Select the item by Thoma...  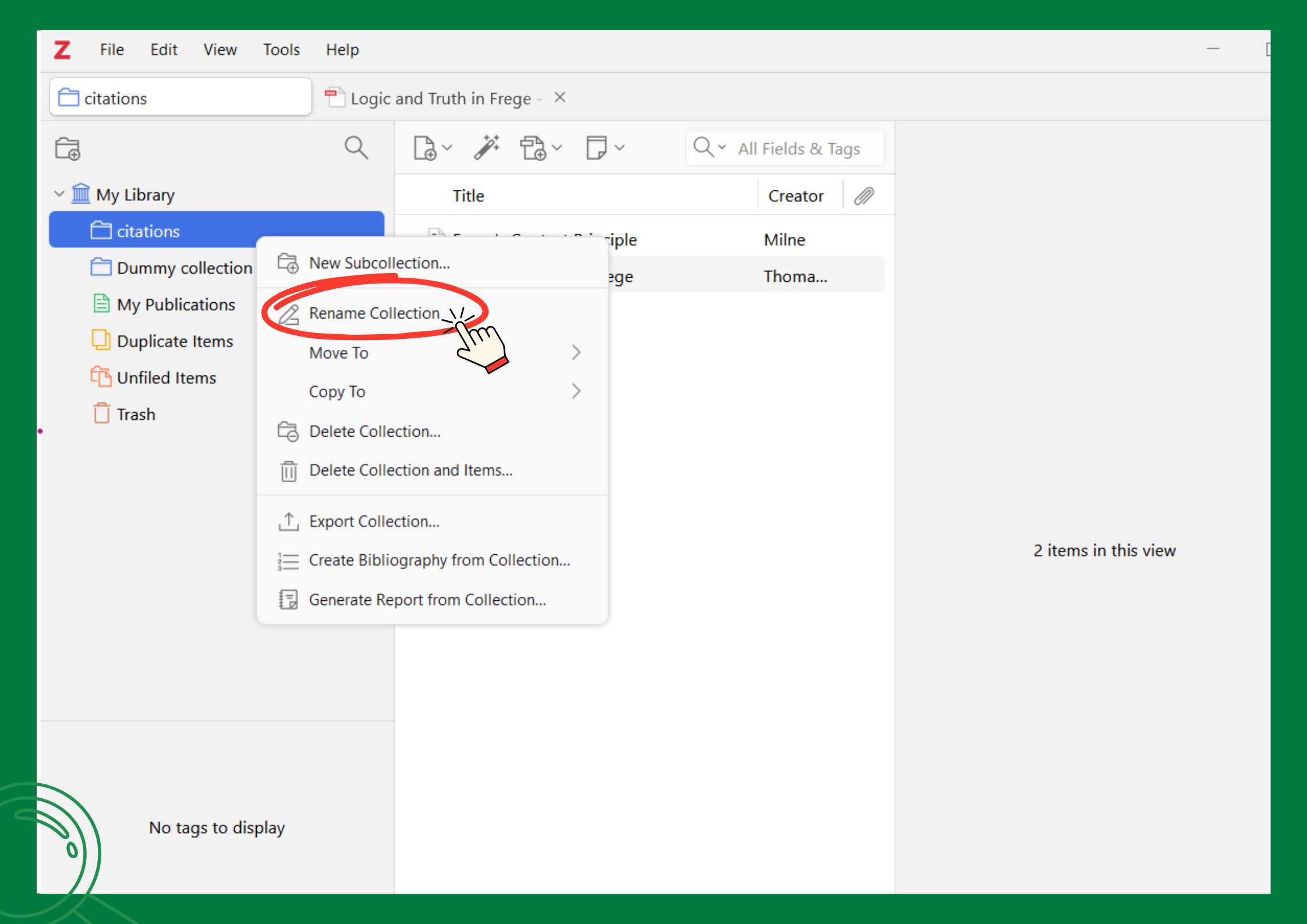pos(795,276)
